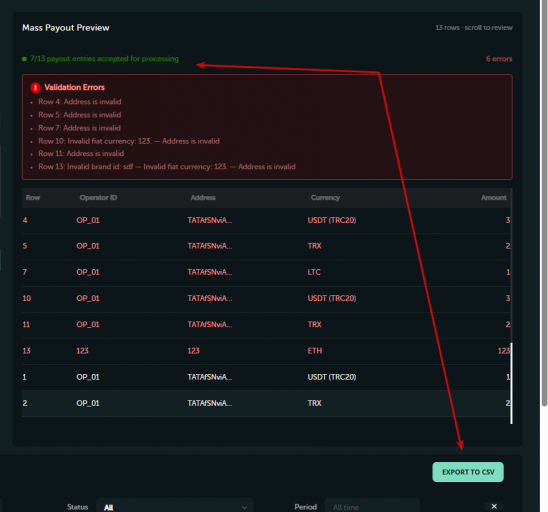Select the Operator ID column header
The width and height of the screenshot is (548, 512).
tap(98, 198)
